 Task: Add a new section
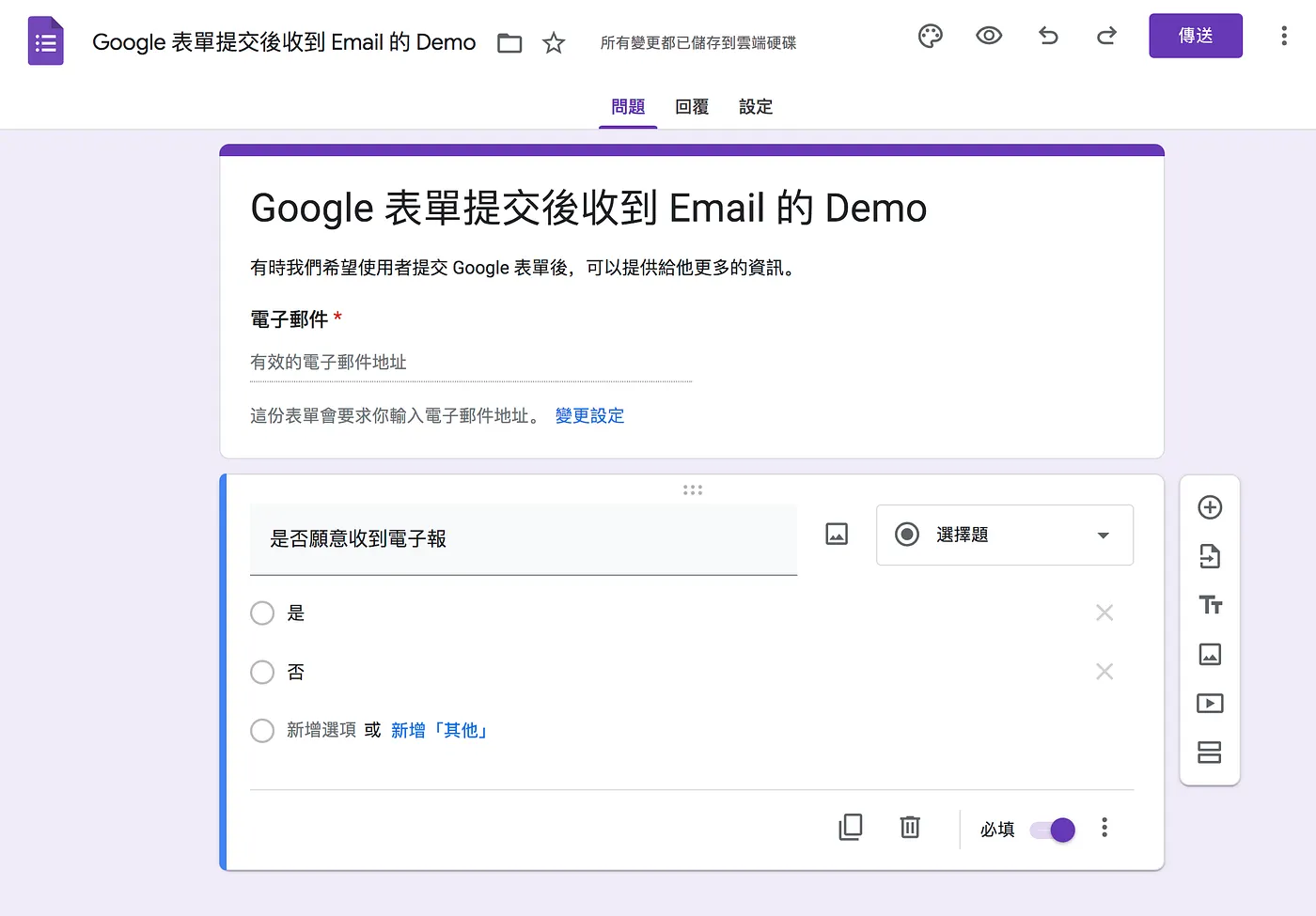1210,753
